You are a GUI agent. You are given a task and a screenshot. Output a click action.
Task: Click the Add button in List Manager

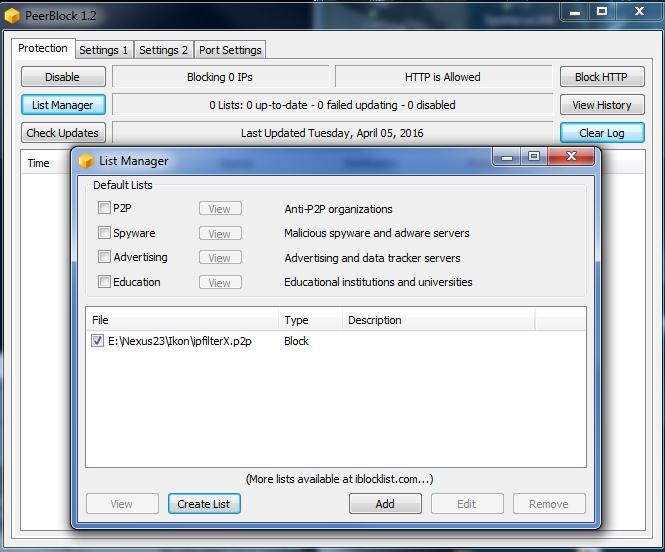385,504
